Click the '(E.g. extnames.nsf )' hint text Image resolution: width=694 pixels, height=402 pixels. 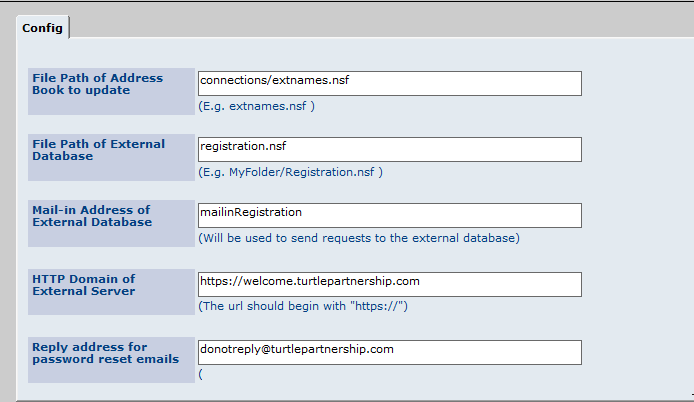pyautogui.click(x=257, y=106)
